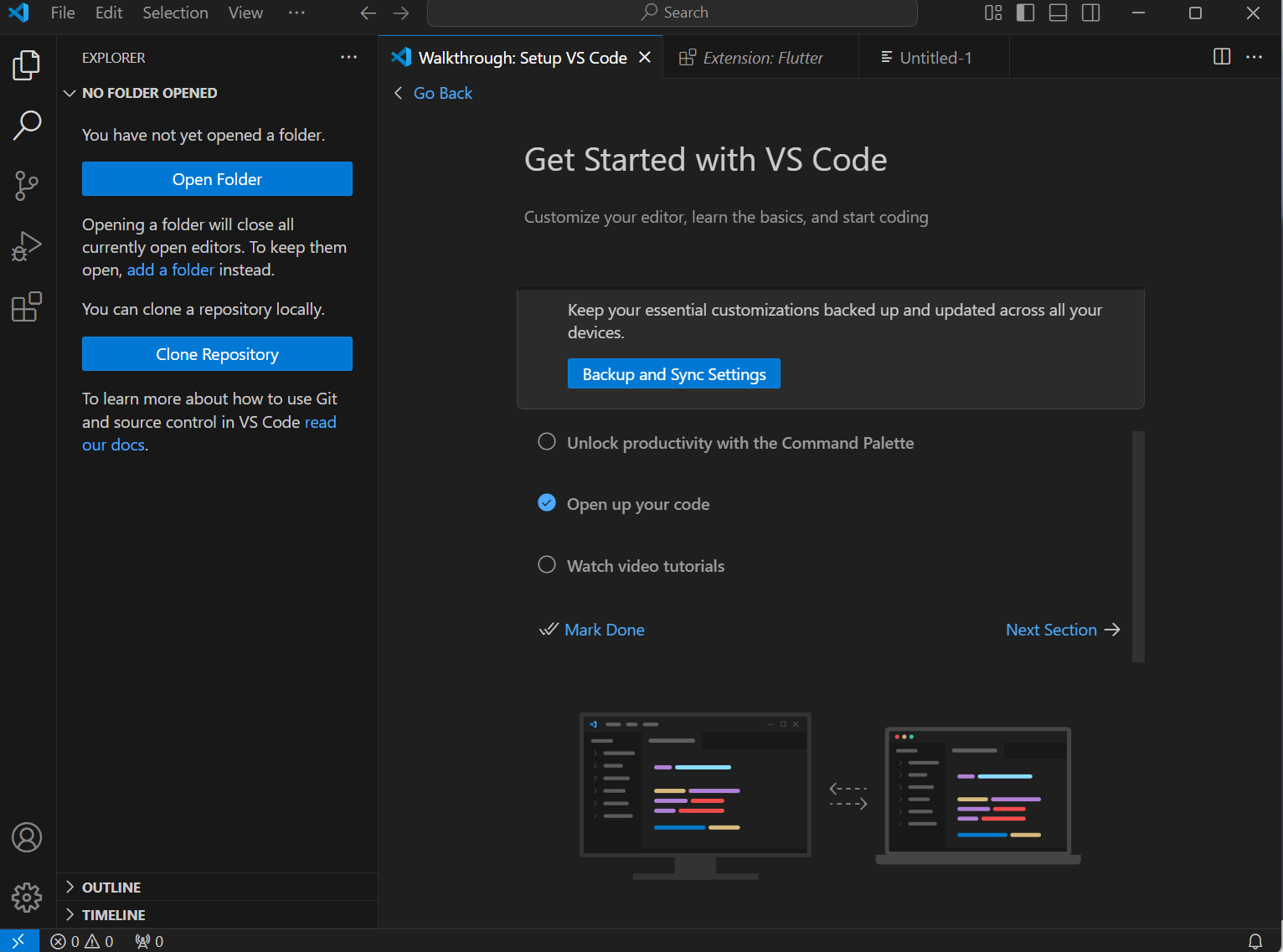This screenshot has height=952, width=1283.
Task: Open the Manage gear menu
Action: point(27,898)
